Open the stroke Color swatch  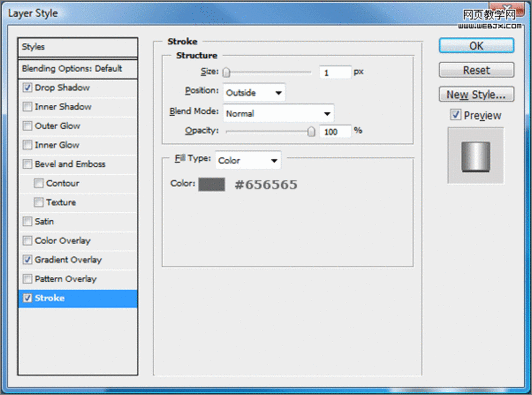click(211, 184)
